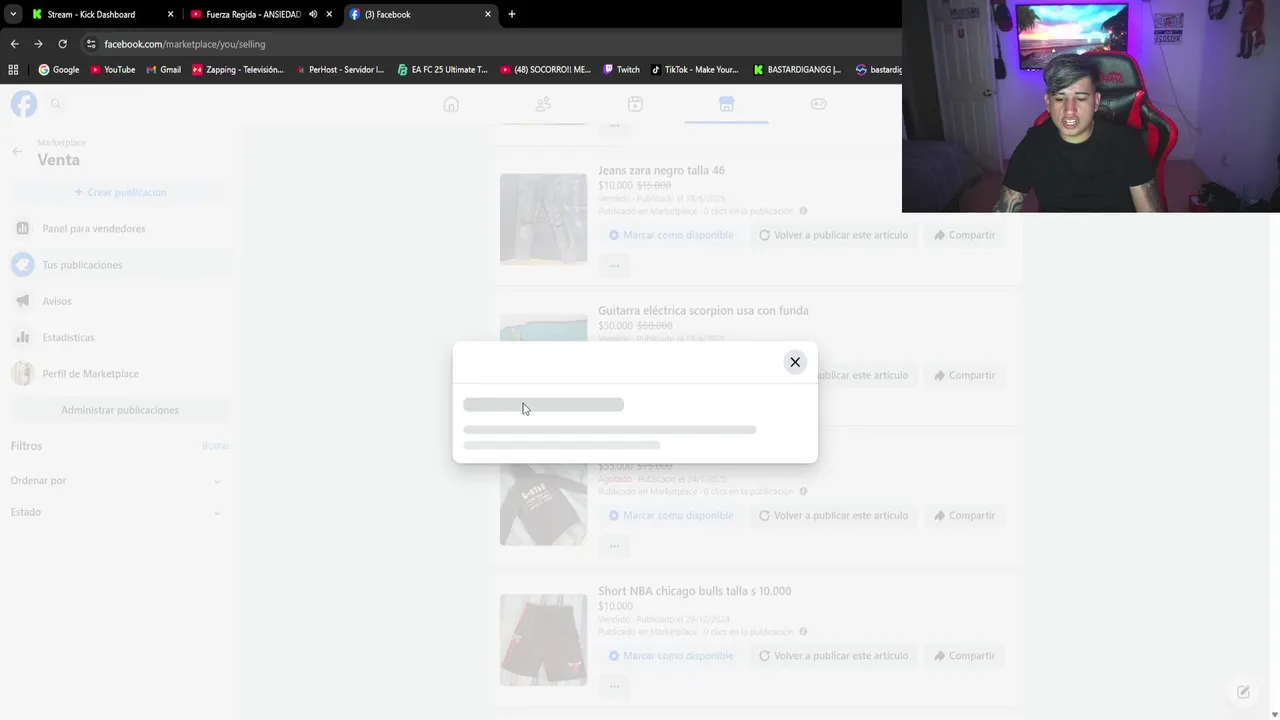Open a new browser tab
The width and height of the screenshot is (1280, 720).
512,14
